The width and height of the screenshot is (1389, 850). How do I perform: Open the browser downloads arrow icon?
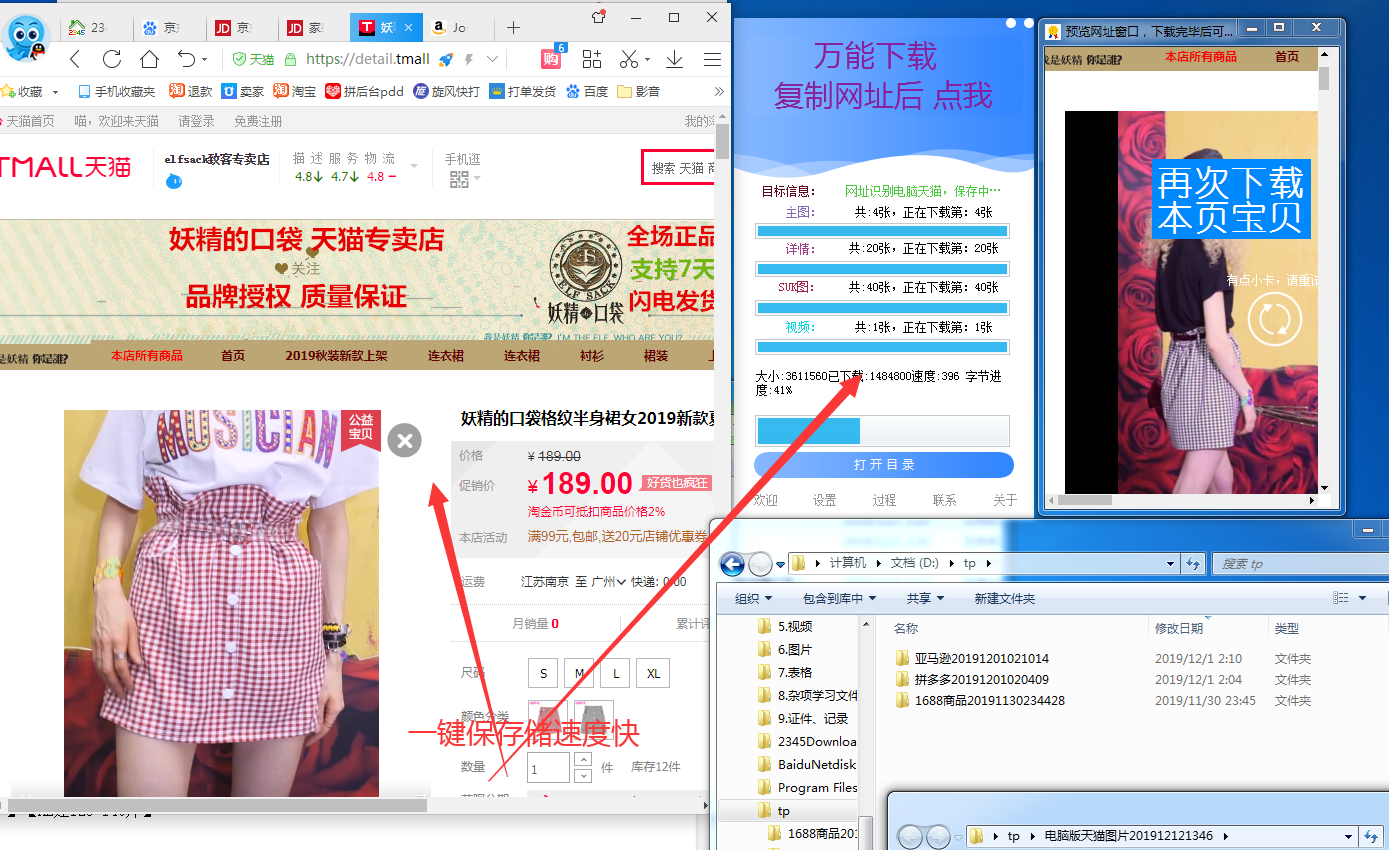675,59
